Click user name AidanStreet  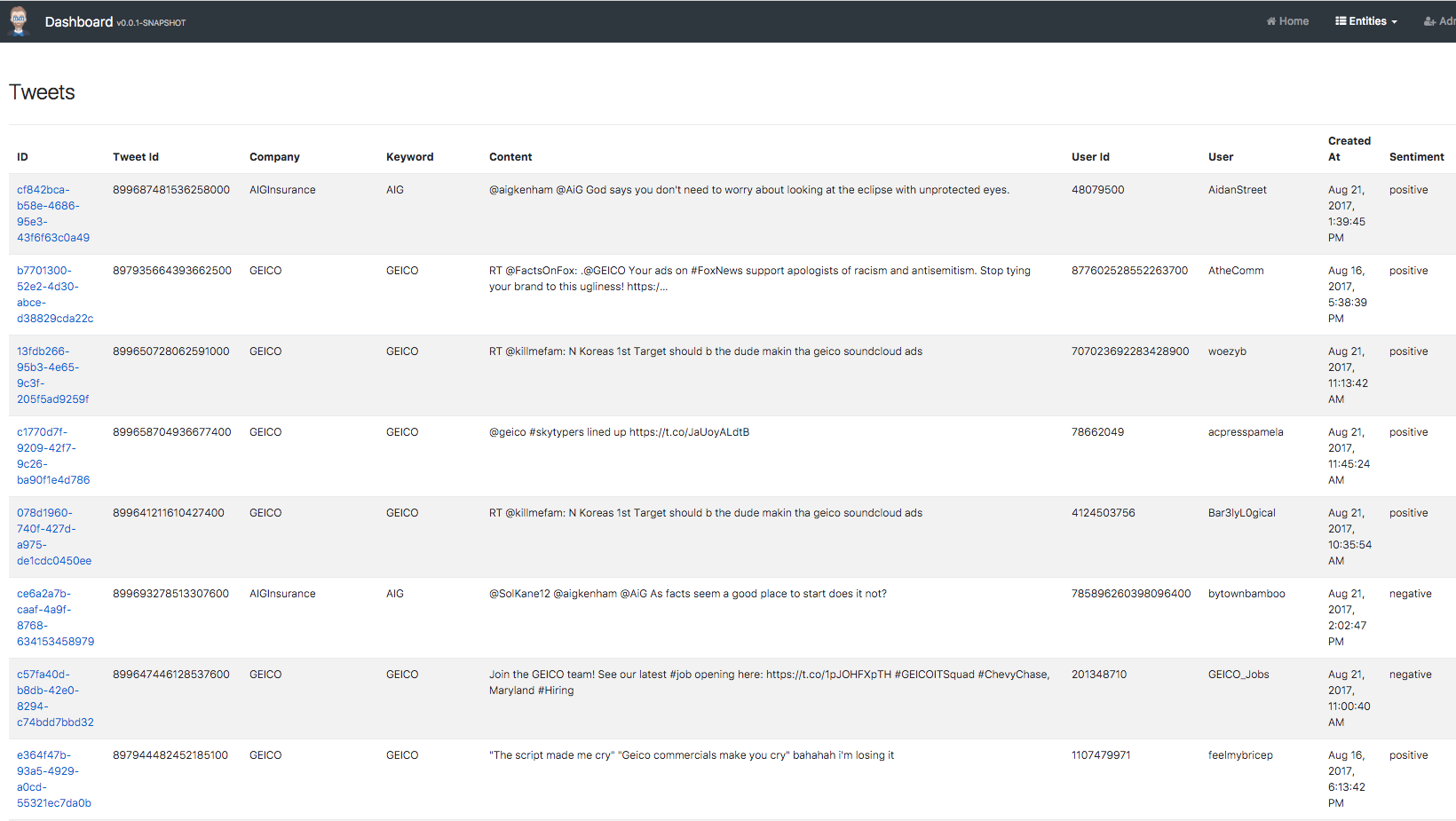[x=1238, y=190]
